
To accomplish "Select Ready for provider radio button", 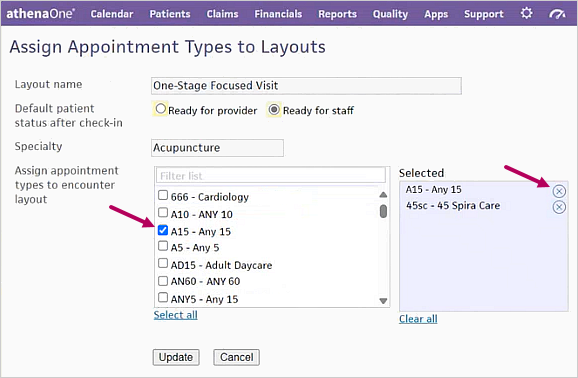I will [x=160, y=109].
